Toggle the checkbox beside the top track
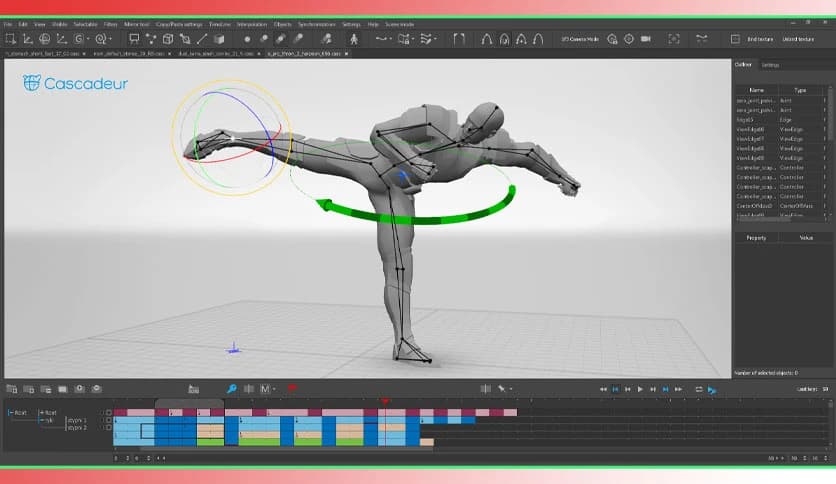This screenshot has height=484, width=836. 109,412
